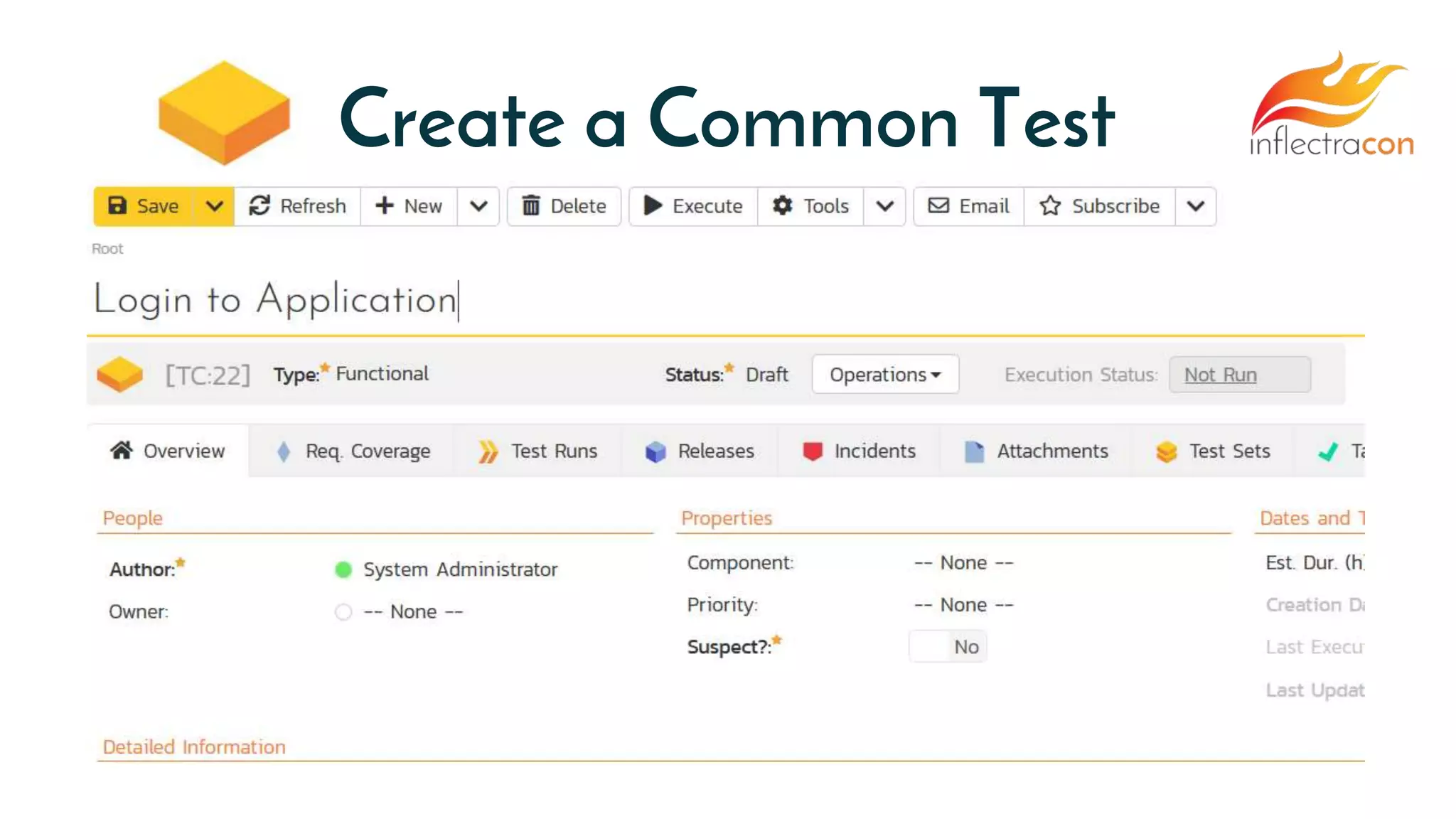Click the Tools button
The height and width of the screenshot is (819, 1456).
pos(811,207)
